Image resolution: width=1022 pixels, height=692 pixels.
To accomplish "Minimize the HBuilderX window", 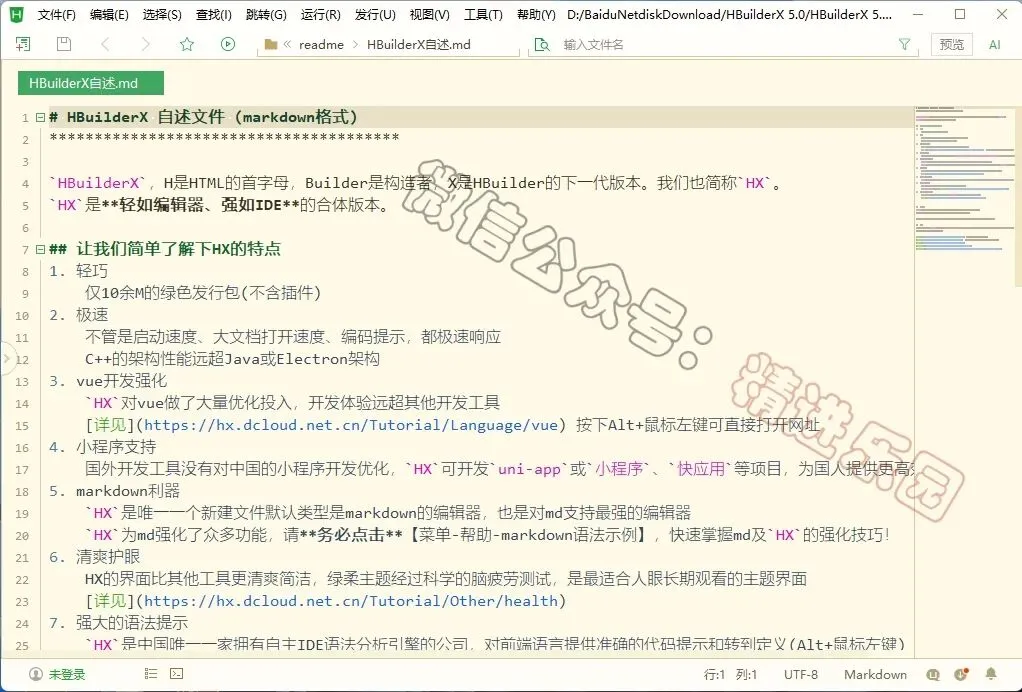I will [x=918, y=14].
